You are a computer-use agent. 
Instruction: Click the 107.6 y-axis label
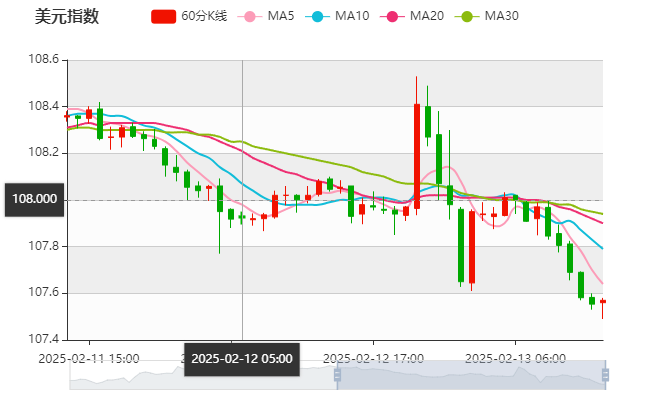[x=44, y=292]
